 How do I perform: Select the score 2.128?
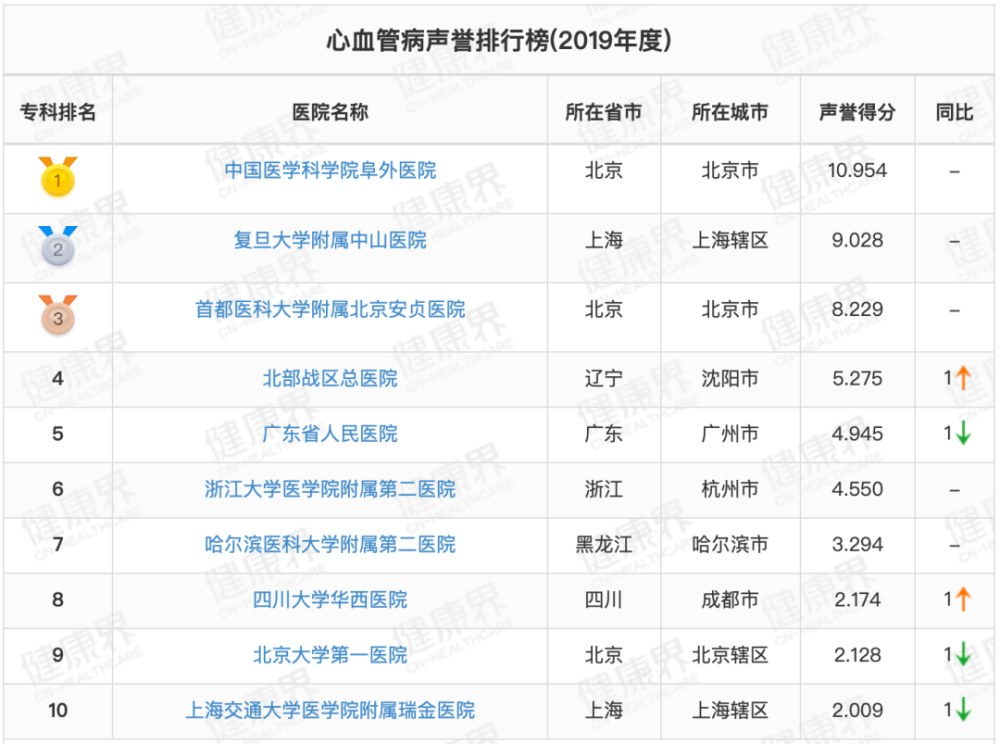pos(857,655)
